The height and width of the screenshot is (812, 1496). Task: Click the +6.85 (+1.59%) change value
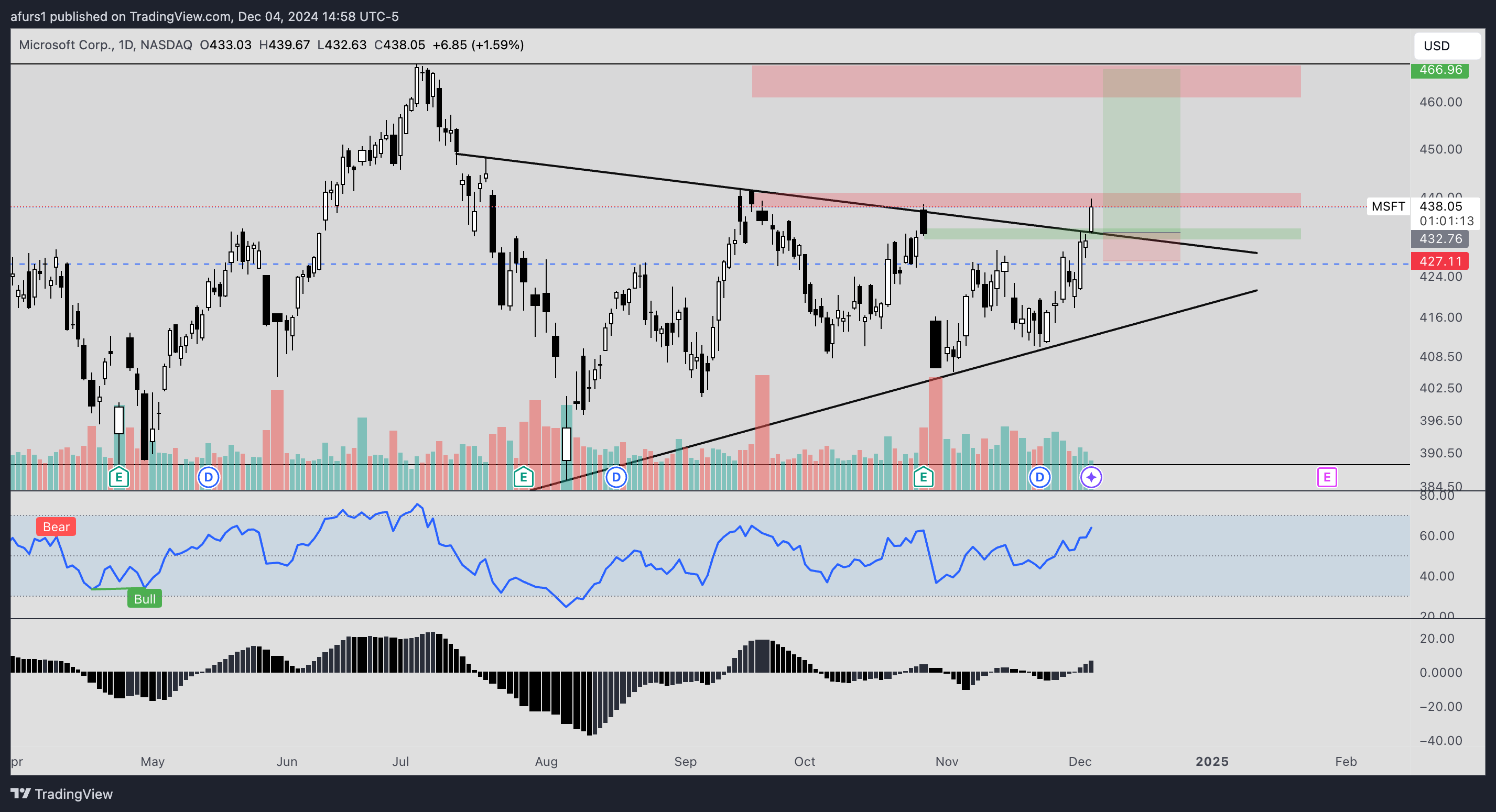pyautogui.click(x=478, y=45)
